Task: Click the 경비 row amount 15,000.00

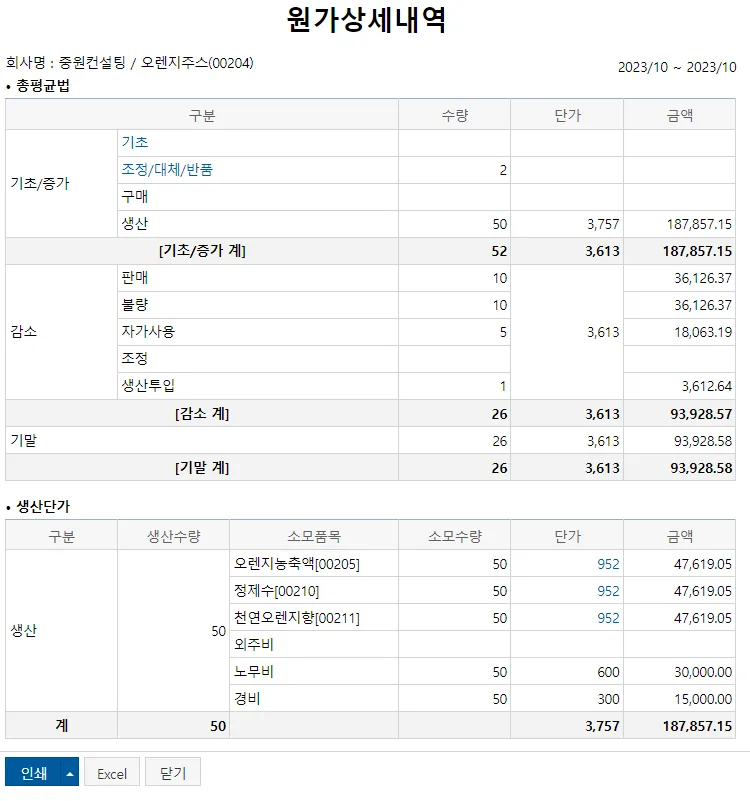Action: [x=703, y=699]
